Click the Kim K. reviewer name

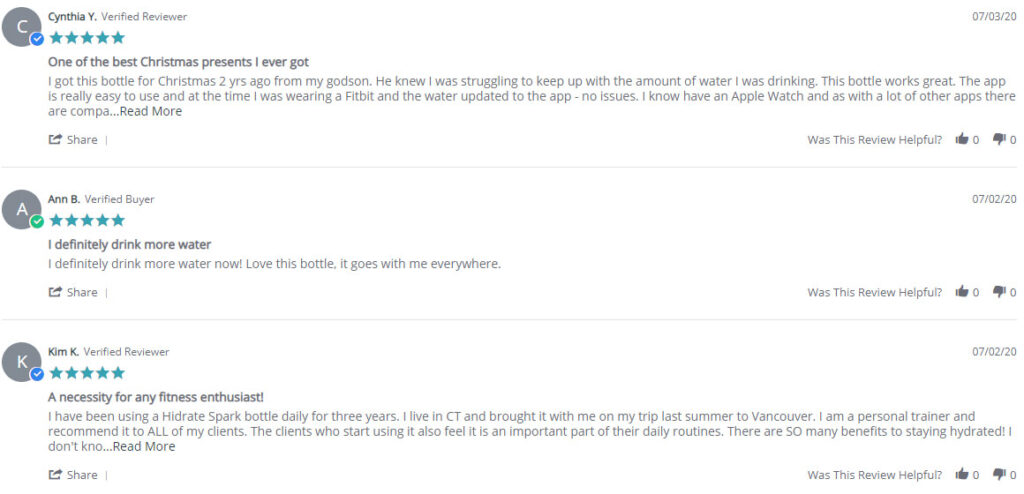(x=63, y=352)
